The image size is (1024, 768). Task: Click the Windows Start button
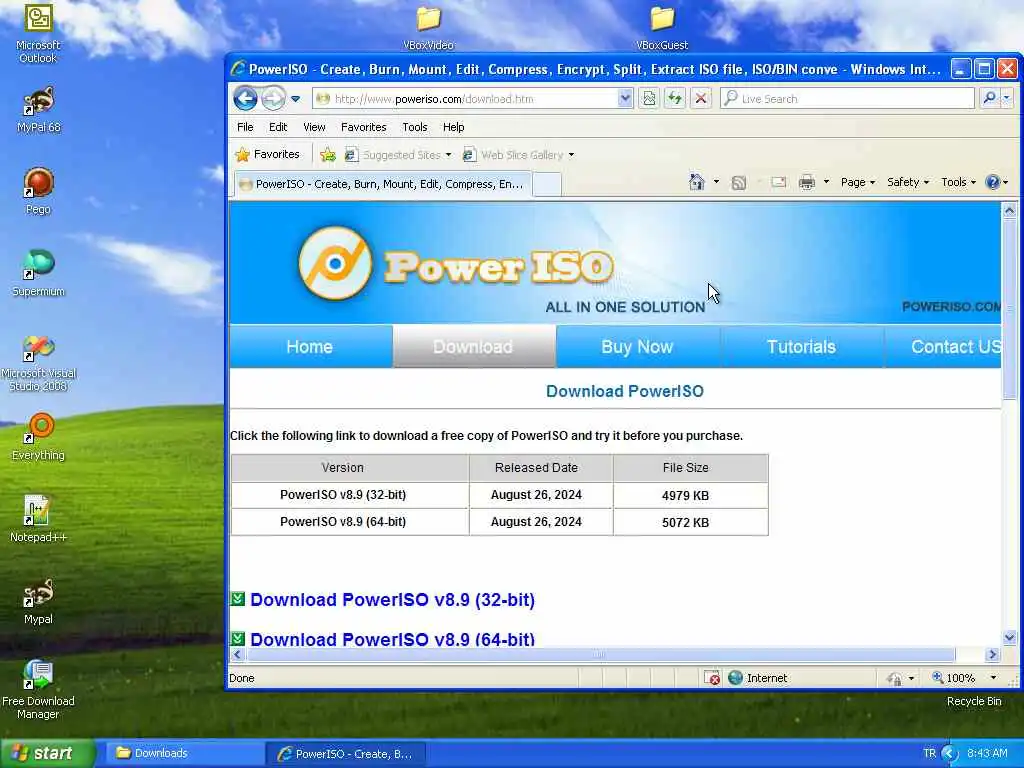click(x=47, y=753)
